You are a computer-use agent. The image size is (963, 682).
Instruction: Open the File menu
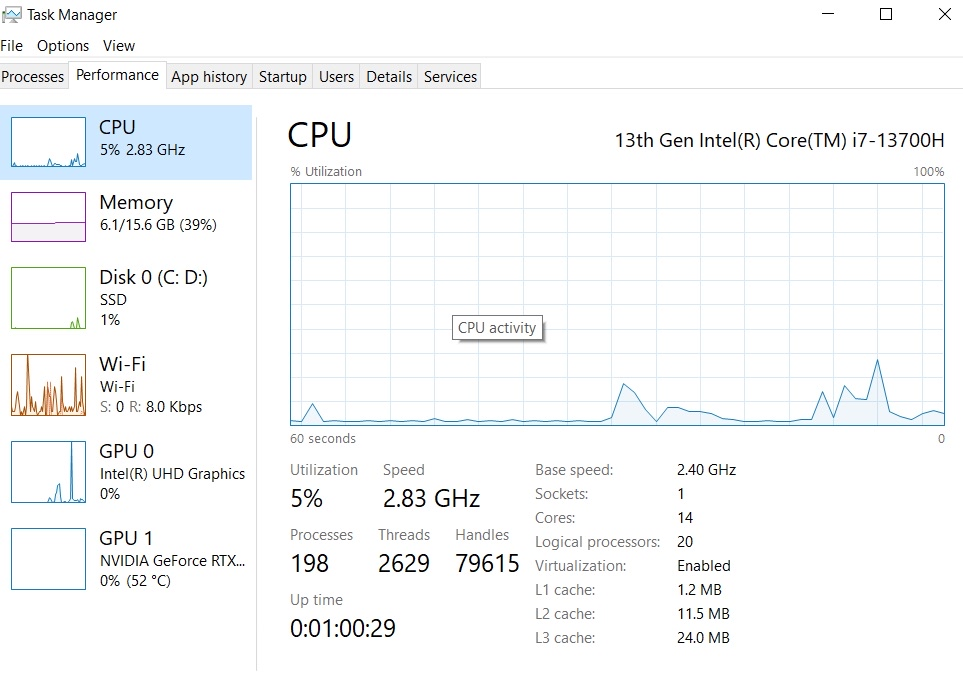12,46
